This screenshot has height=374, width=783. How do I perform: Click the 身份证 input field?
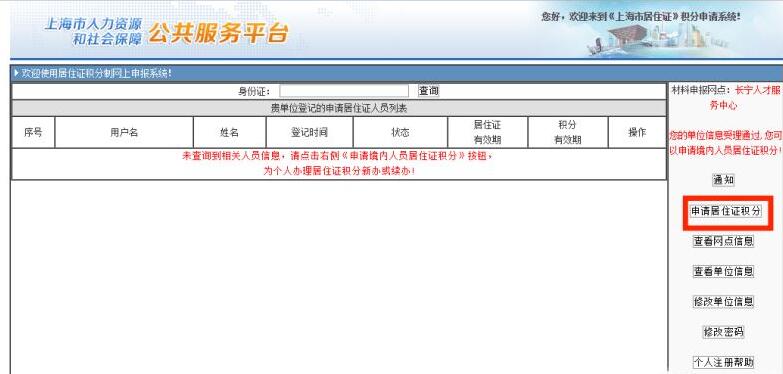click(344, 91)
